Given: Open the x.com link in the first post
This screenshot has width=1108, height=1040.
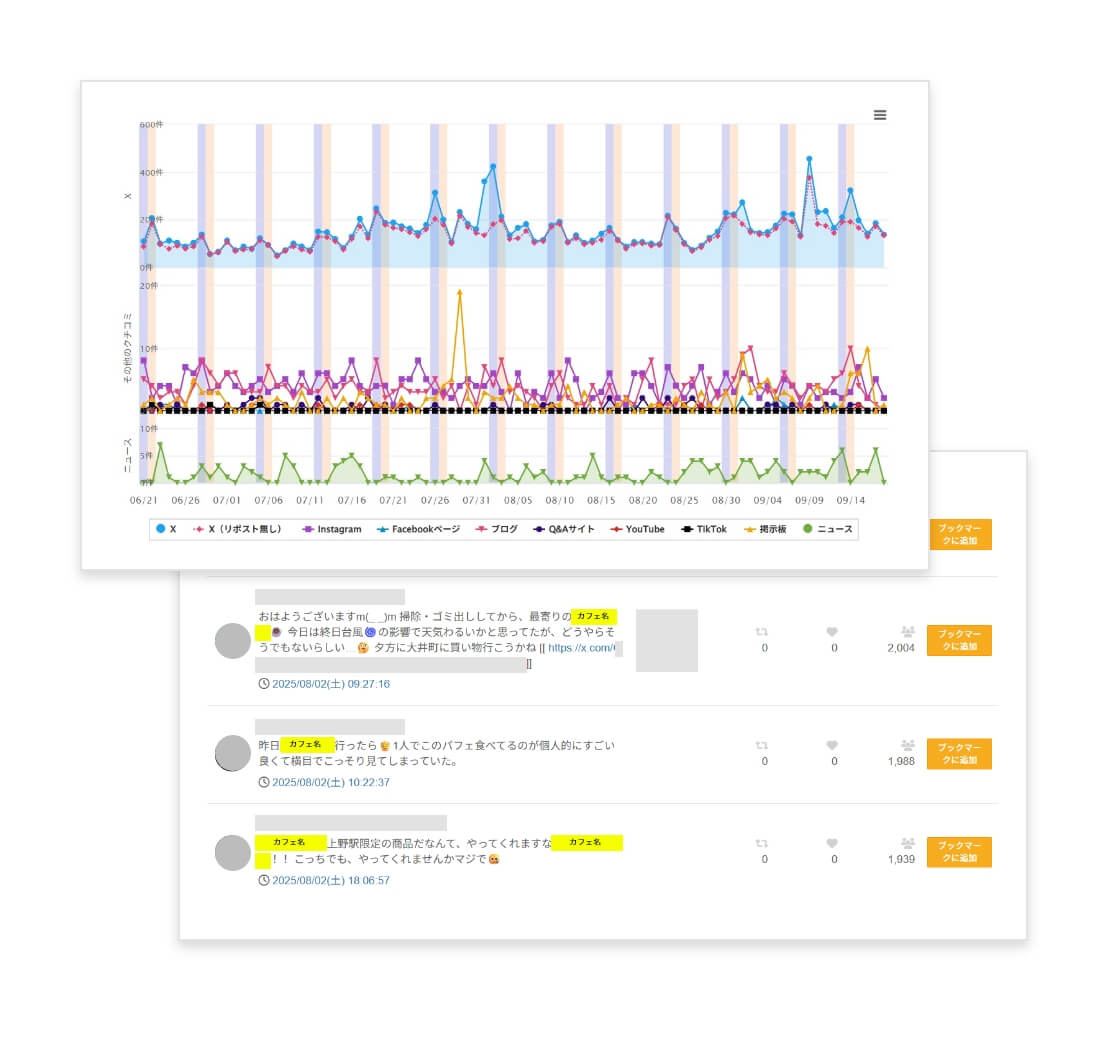Looking at the screenshot, I should [584, 648].
